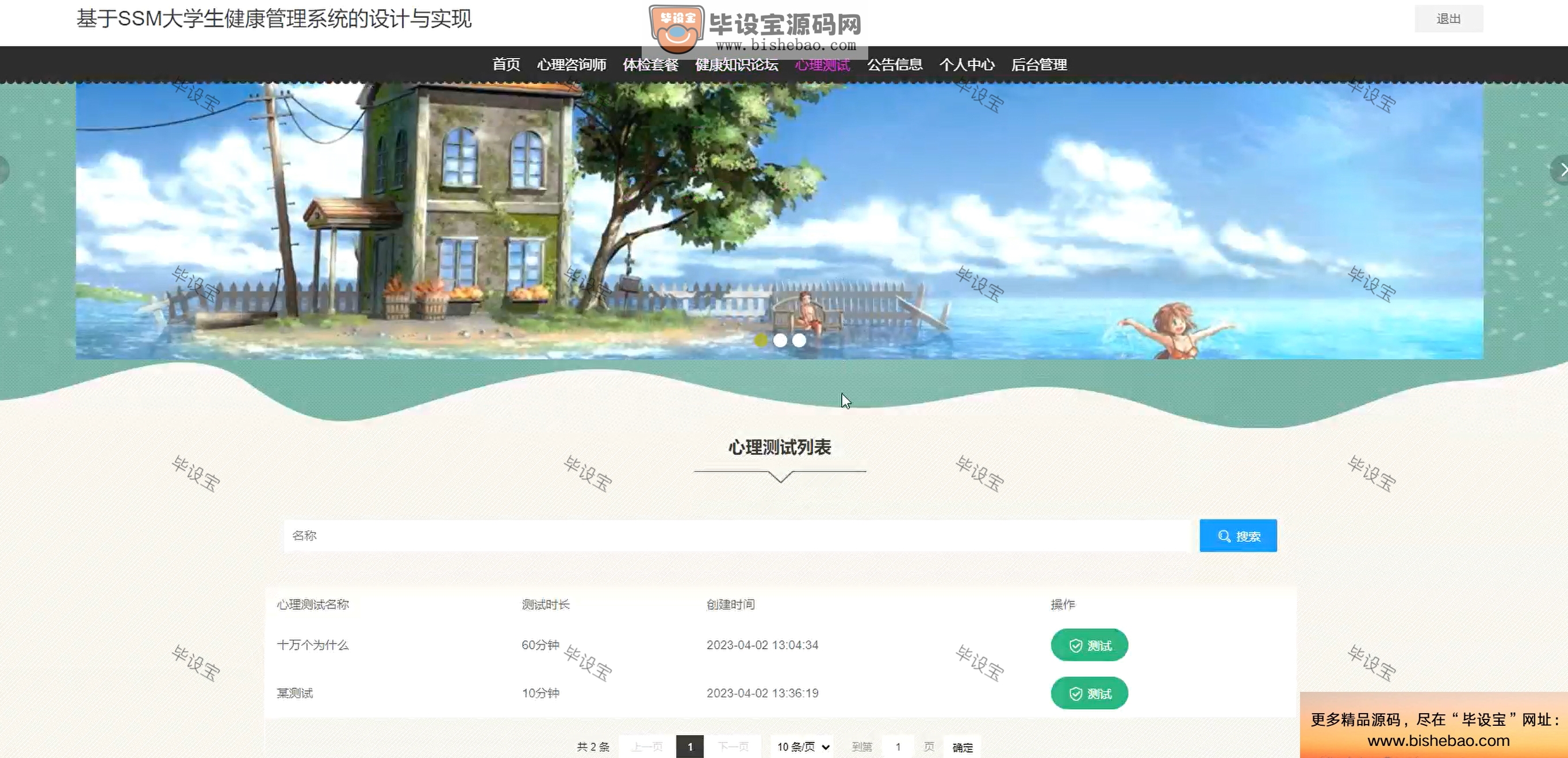Click the banner image of the seaside house
The width and height of the screenshot is (1568, 758).
(x=779, y=220)
